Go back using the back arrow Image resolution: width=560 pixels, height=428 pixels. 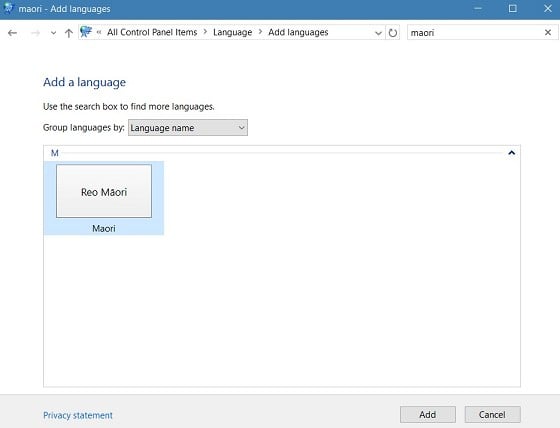pos(12,33)
